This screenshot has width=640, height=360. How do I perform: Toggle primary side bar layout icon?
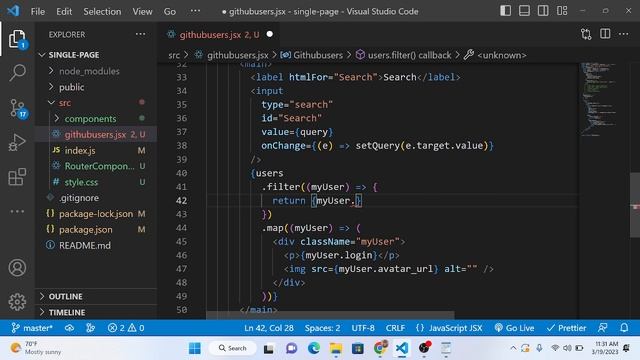click(x=505, y=11)
